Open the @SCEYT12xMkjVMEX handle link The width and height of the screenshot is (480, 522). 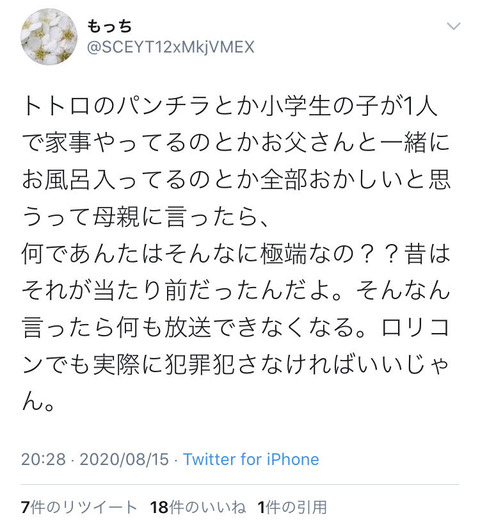[x=171, y=47]
